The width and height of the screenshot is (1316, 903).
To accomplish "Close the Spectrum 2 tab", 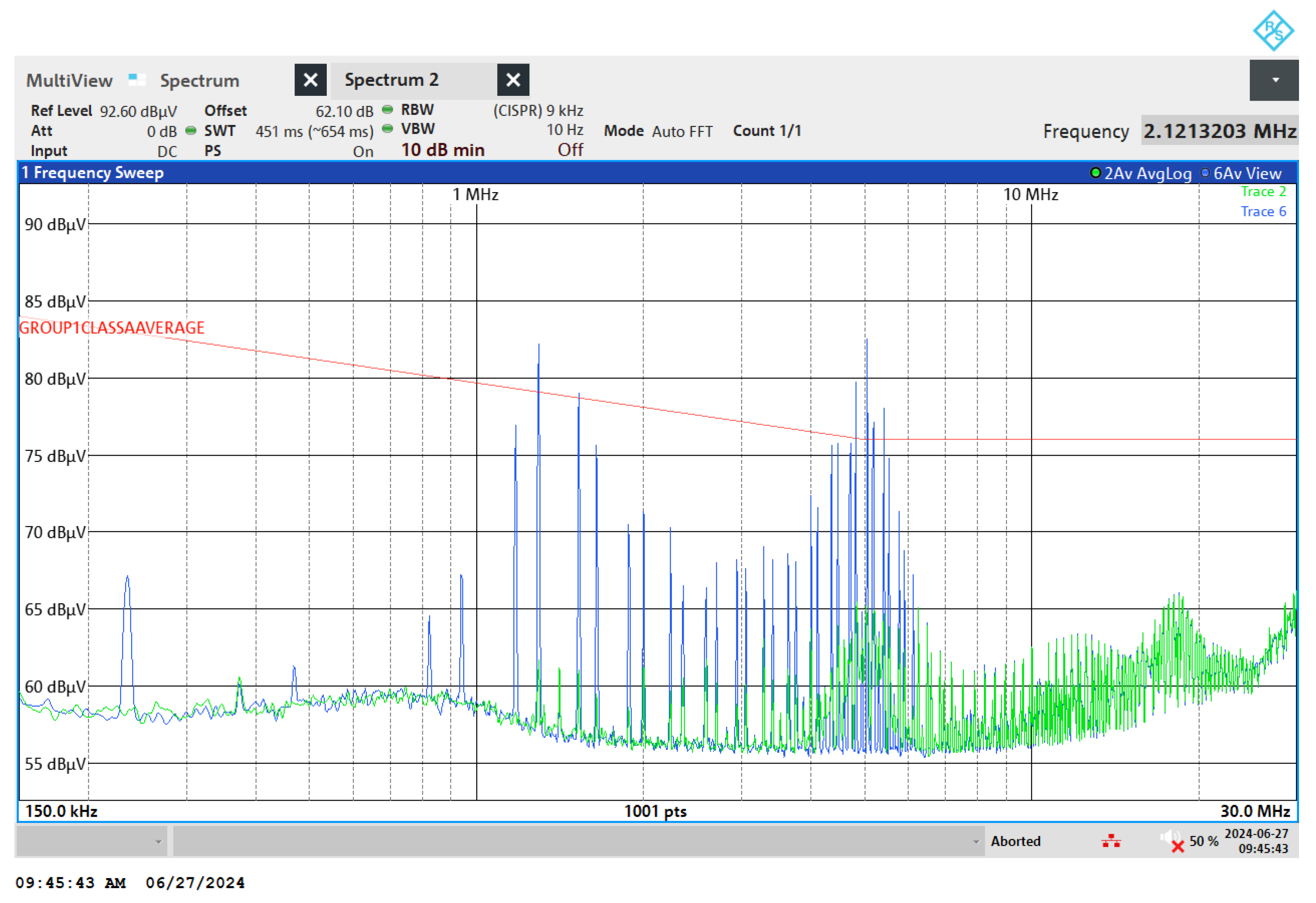I will coord(513,80).
